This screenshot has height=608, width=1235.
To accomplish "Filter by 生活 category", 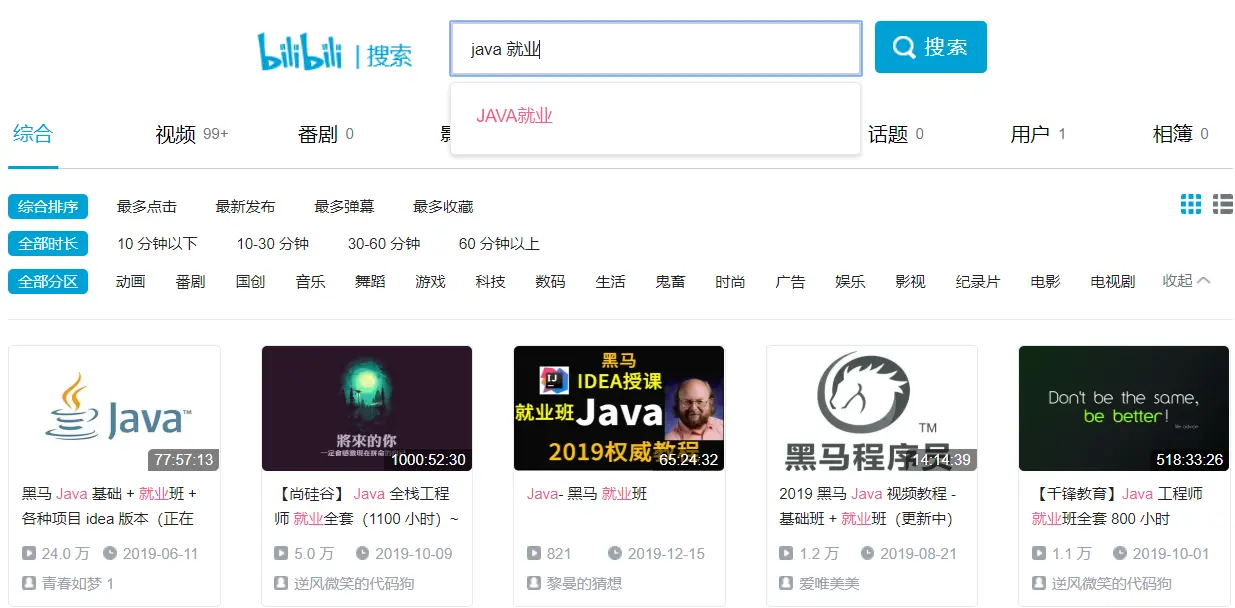I will tap(611, 282).
